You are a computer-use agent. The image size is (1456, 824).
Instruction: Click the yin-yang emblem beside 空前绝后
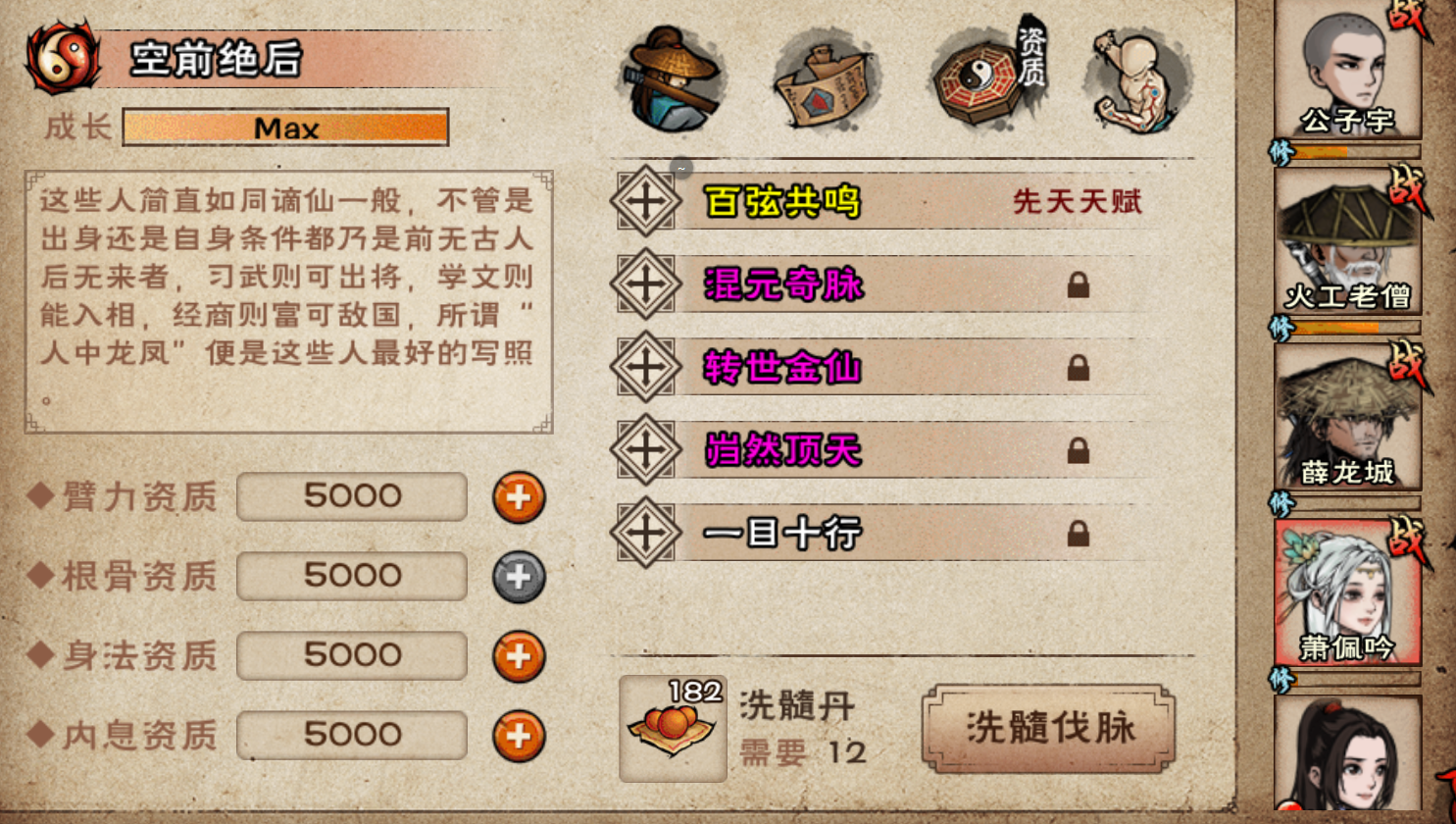point(64,57)
